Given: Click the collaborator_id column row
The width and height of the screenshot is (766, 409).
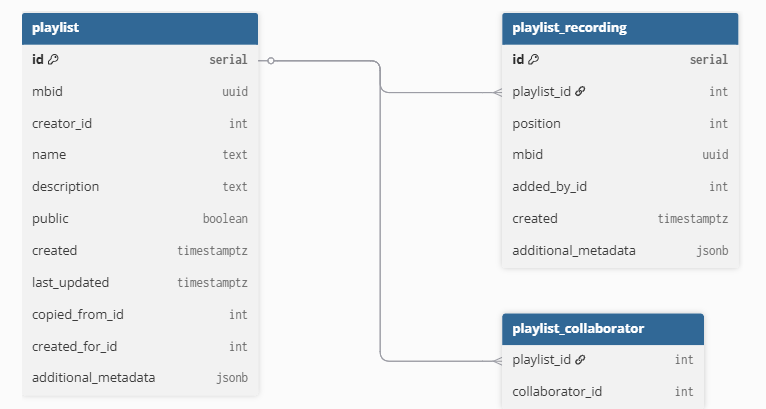Looking at the screenshot, I should click(x=603, y=391).
